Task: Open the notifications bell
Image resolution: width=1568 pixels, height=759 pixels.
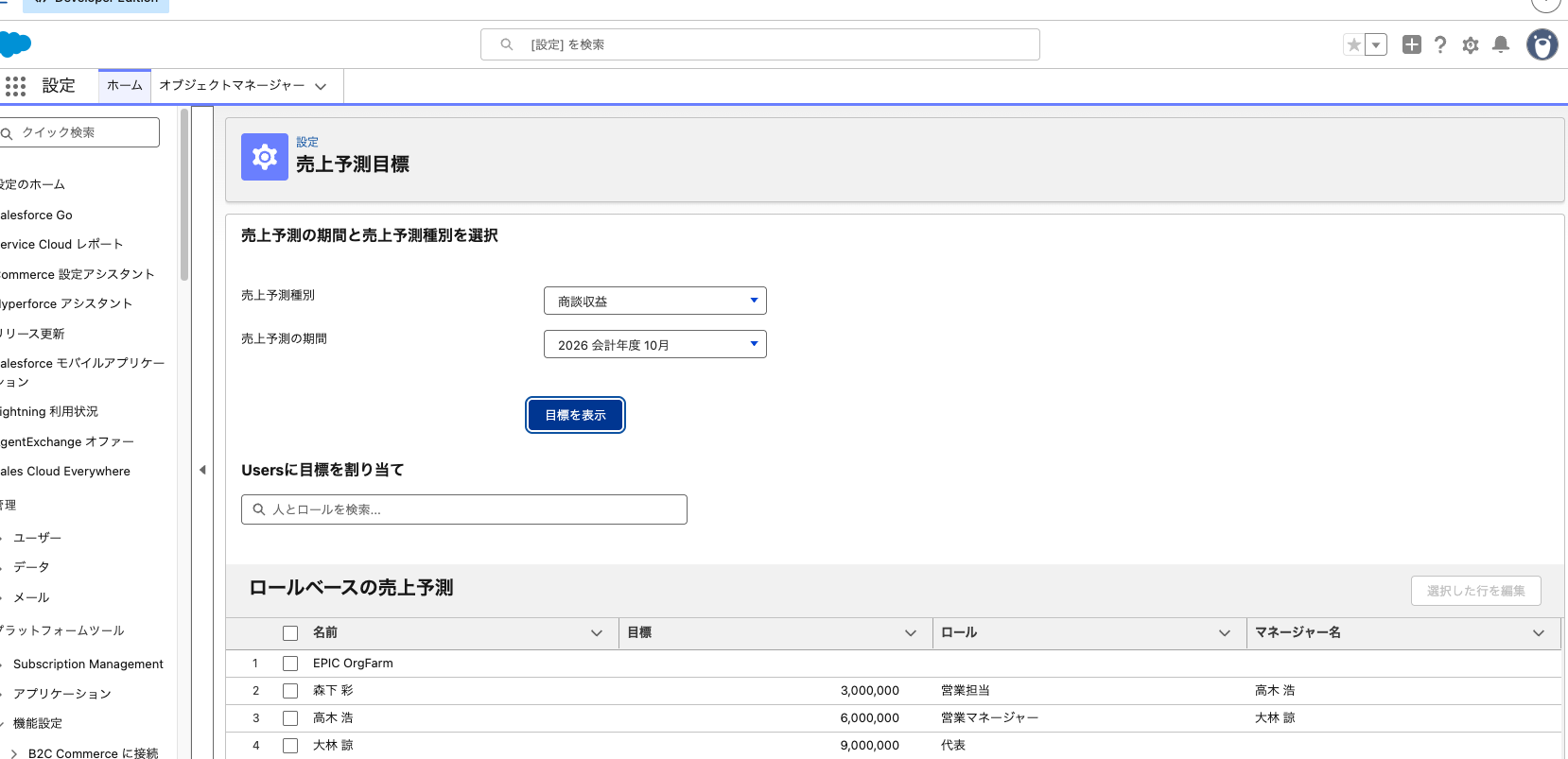Action: coord(1501,44)
